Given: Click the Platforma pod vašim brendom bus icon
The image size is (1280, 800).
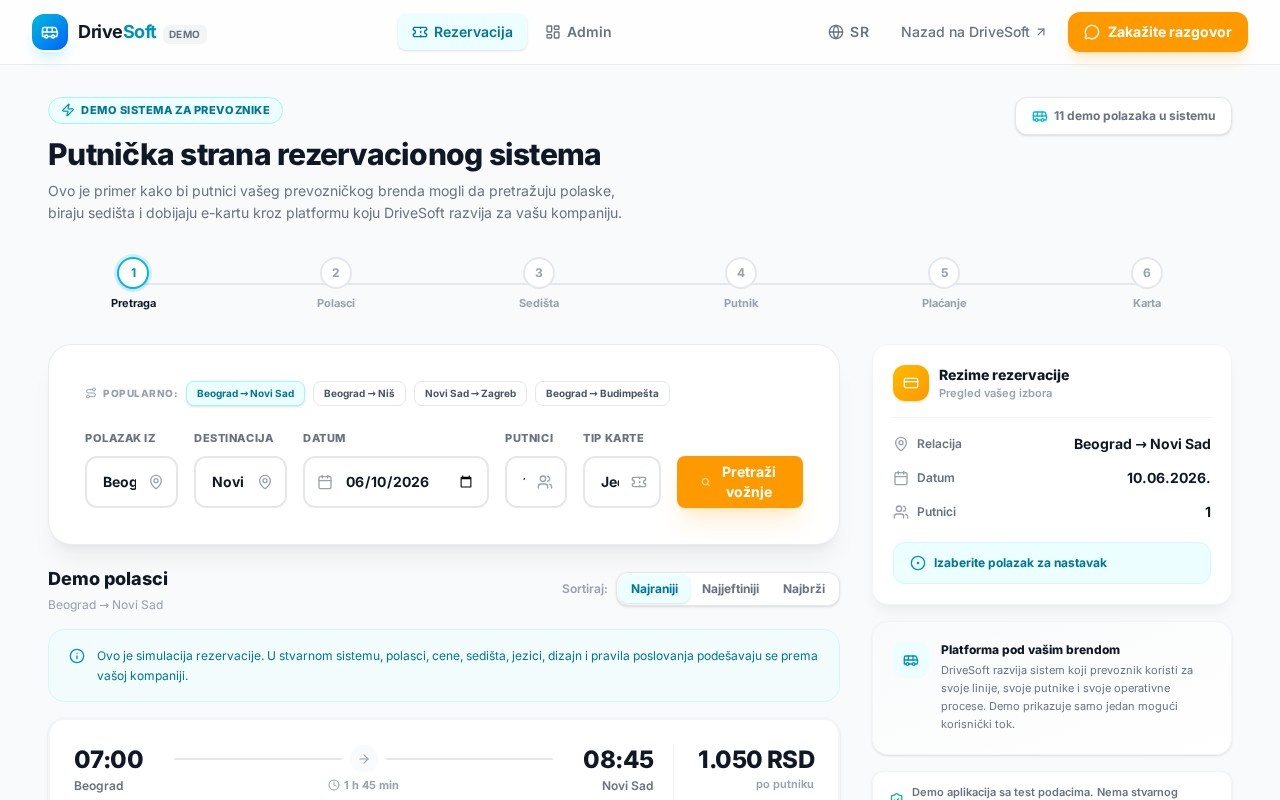Looking at the screenshot, I should [x=911, y=660].
